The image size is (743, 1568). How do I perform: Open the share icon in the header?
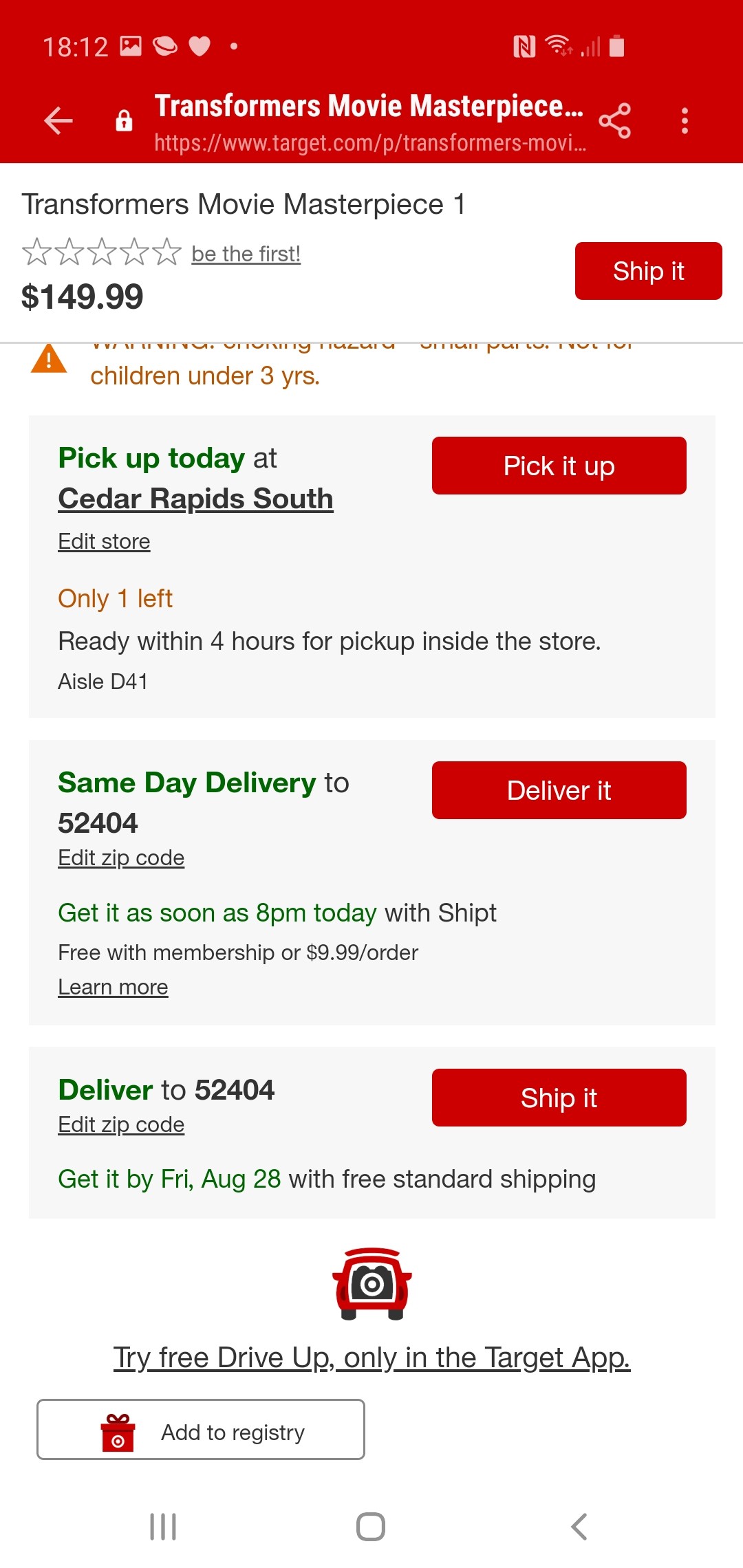click(614, 121)
